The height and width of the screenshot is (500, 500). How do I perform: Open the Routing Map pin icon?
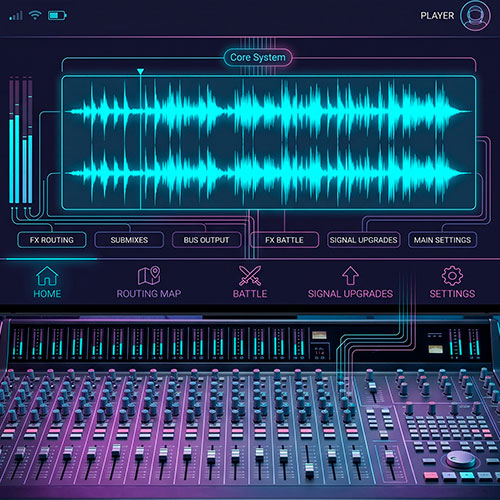(x=149, y=275)
